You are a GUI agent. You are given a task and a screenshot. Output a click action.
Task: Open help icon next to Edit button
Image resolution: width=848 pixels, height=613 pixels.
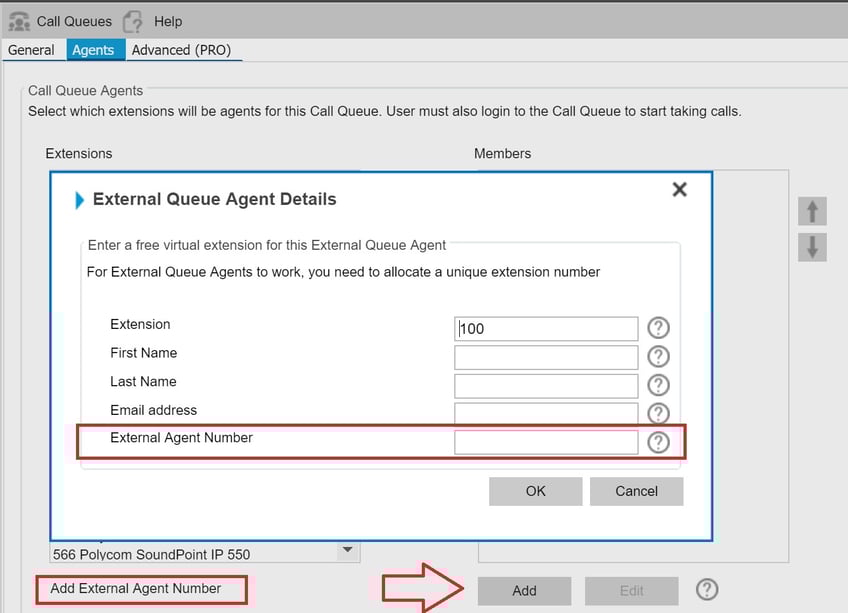(707, 590)
